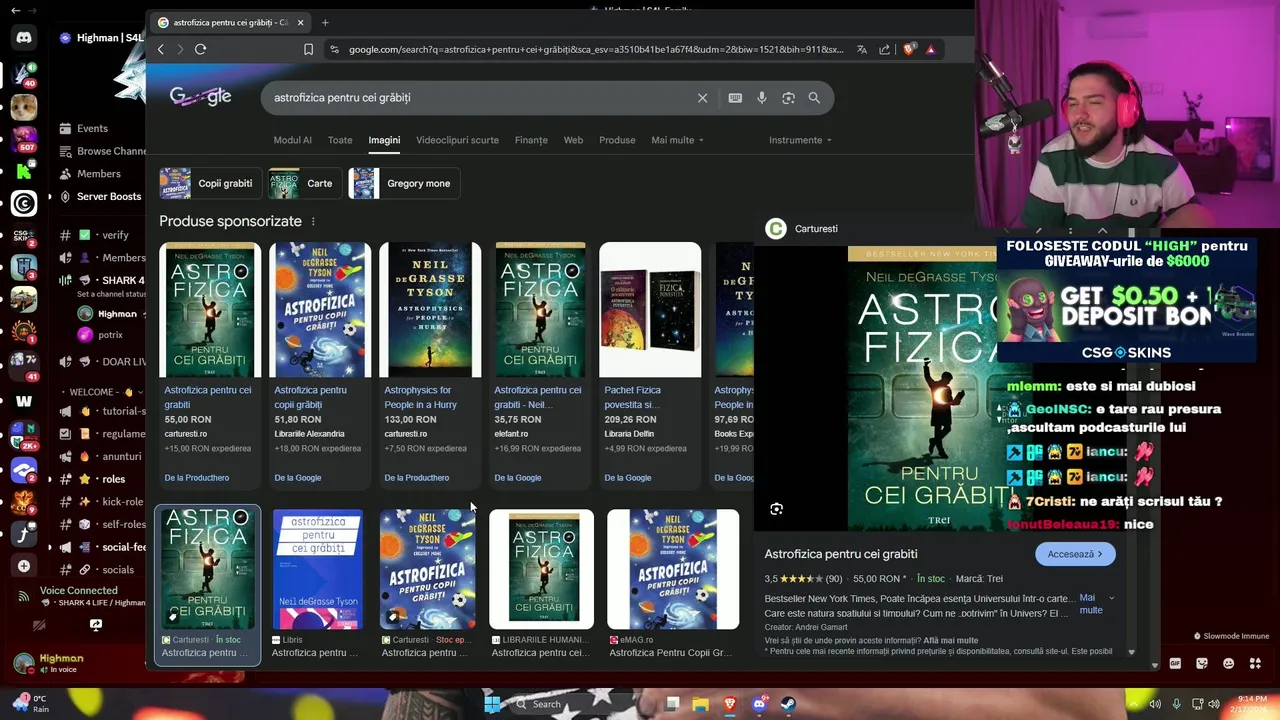Click the Accesează button
The image size is (1280, 720).
[x=1075, y=554]
